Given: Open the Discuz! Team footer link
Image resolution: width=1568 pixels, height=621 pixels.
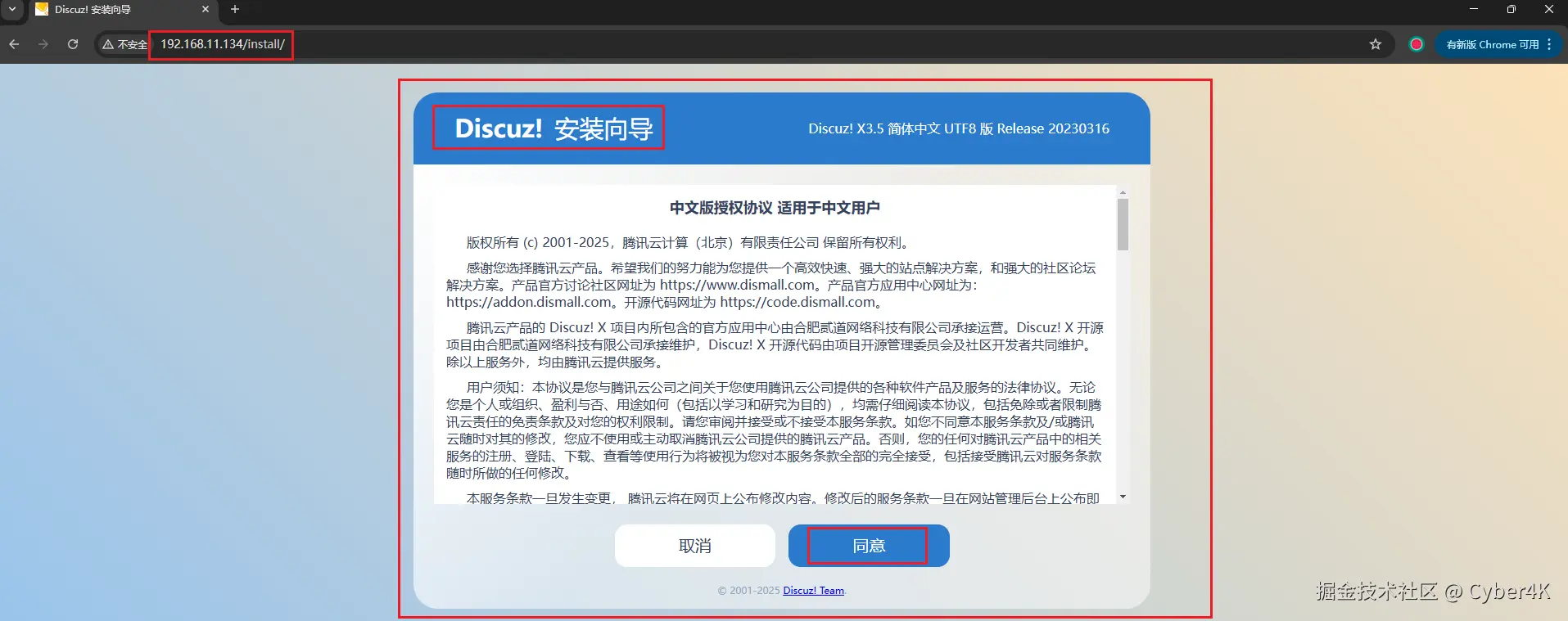Looking at the screenshot, I should [x=813, y=591].
